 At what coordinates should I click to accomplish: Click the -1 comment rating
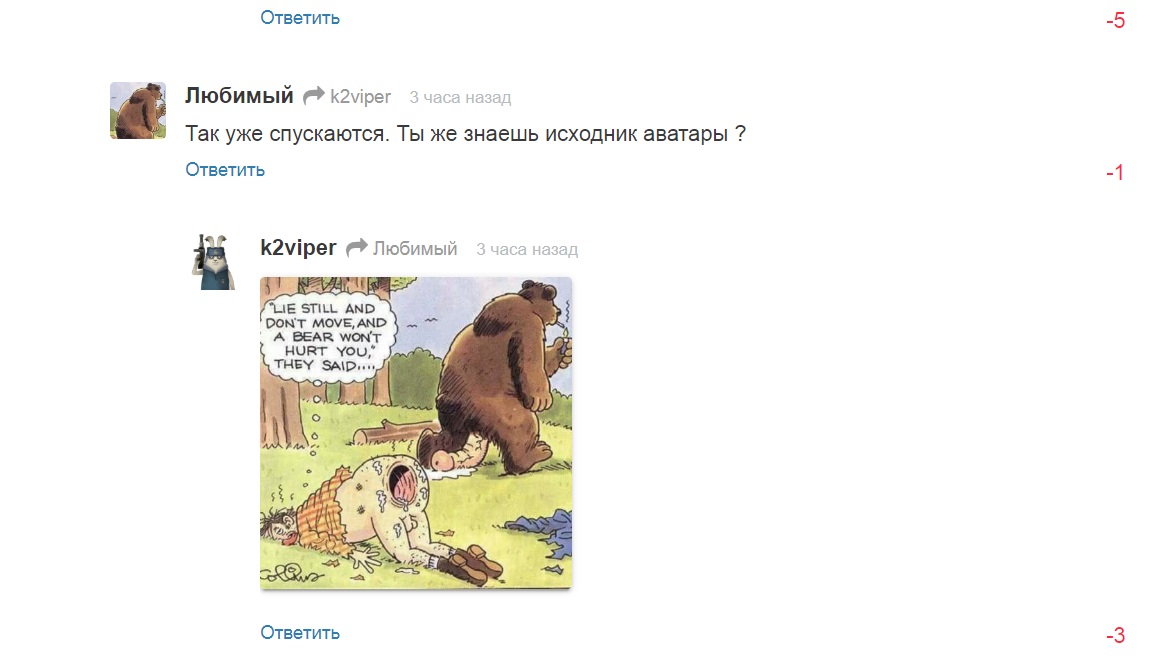point(1115,172)
